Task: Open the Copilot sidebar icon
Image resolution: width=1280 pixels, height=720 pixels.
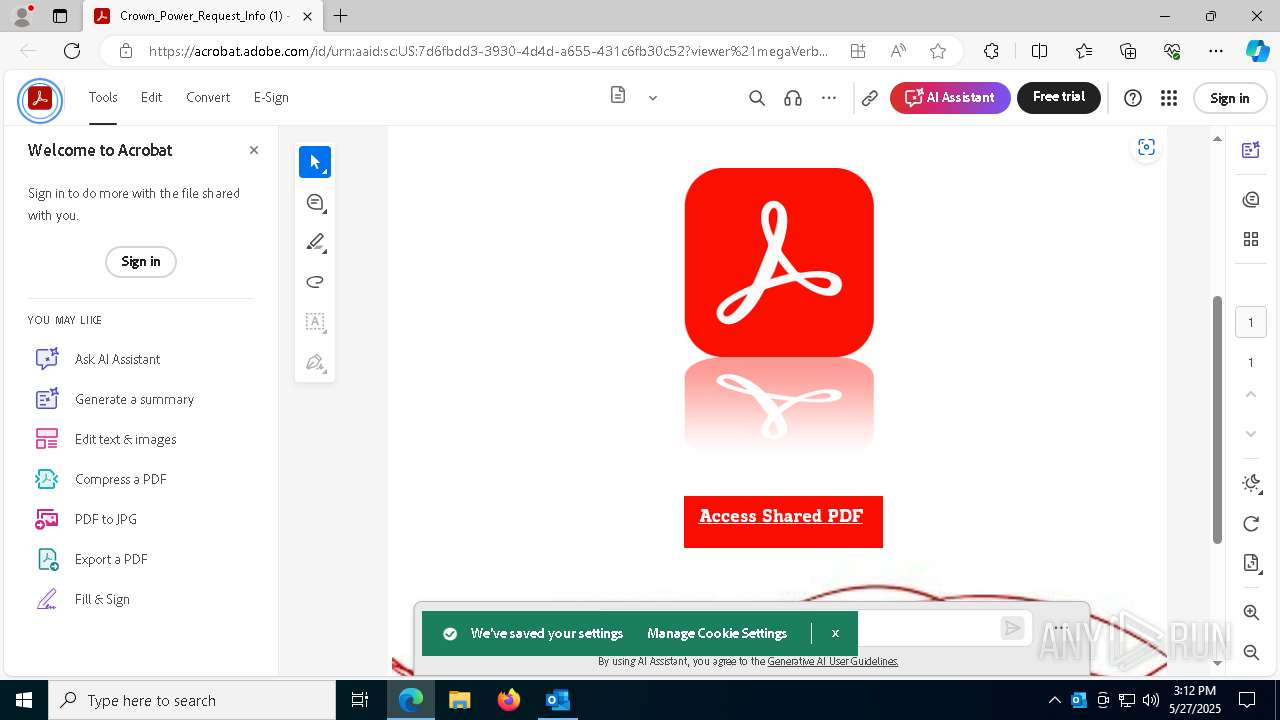Action: click(x=1256, y=51)
